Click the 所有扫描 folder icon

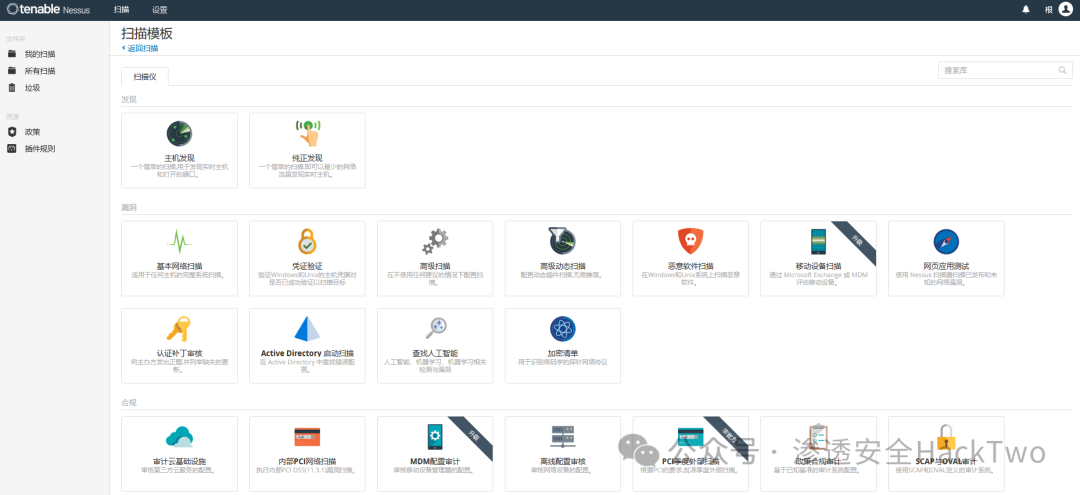coord(12,70)
